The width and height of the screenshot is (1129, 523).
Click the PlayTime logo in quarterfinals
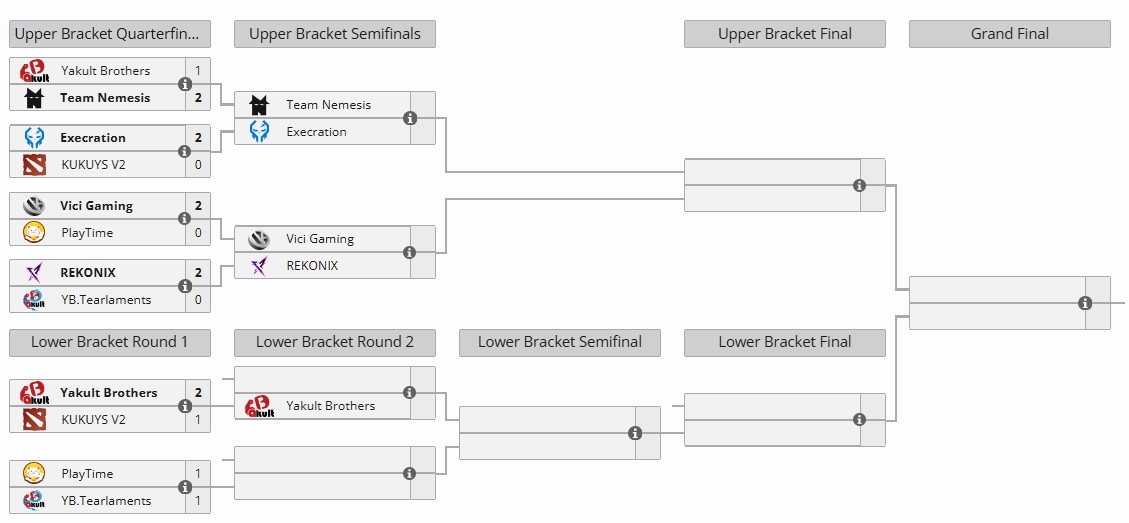(34, 233)
